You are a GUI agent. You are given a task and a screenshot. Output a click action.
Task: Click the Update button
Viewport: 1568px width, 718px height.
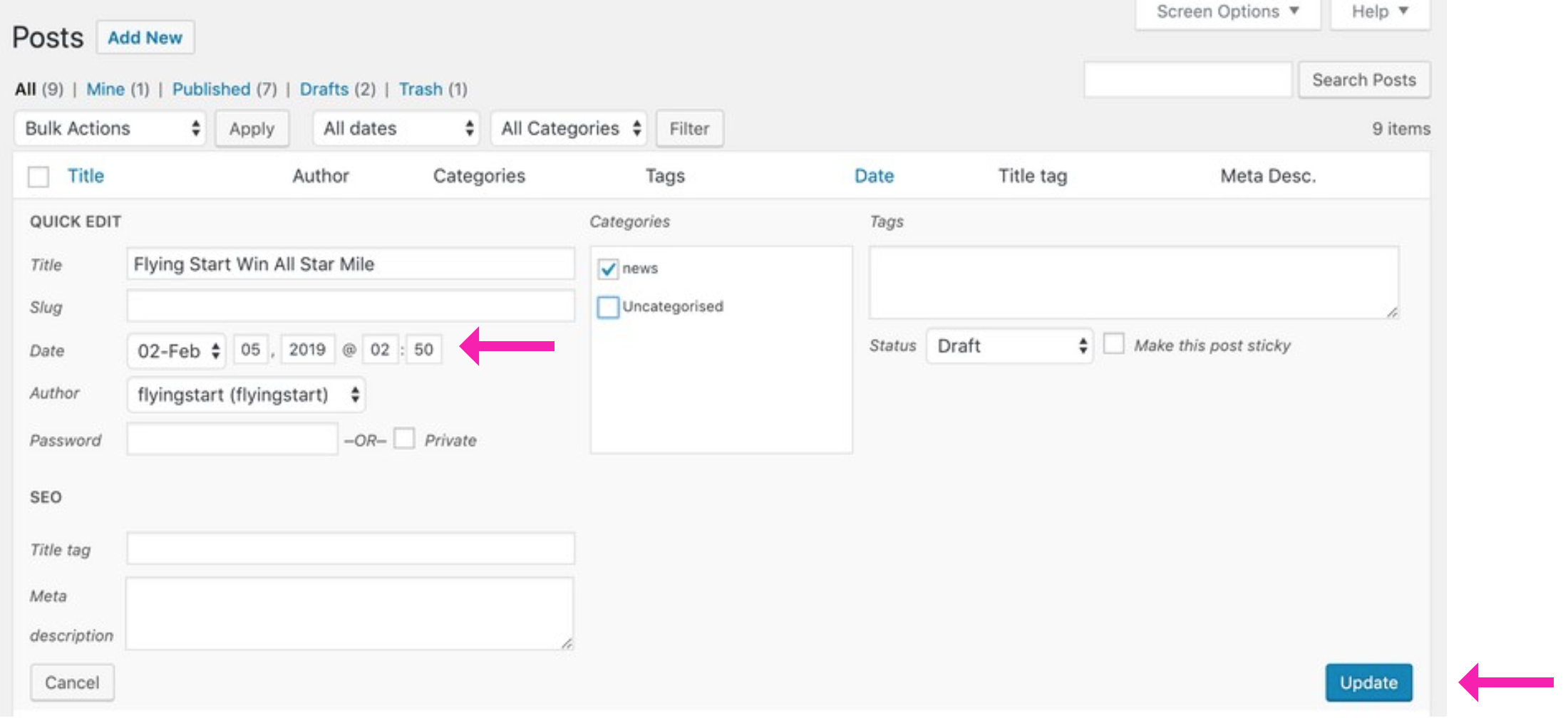tap(1368, 682)
